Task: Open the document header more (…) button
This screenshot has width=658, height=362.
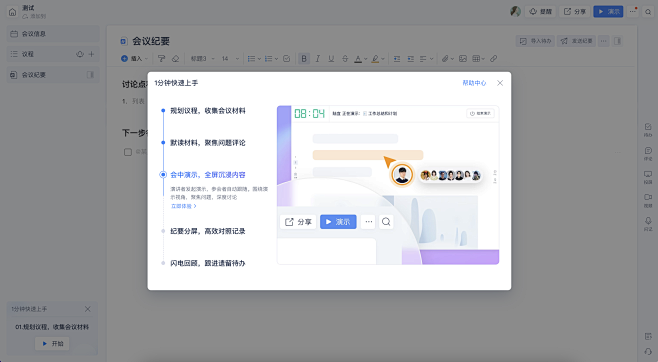Action: tap(603, 41)
